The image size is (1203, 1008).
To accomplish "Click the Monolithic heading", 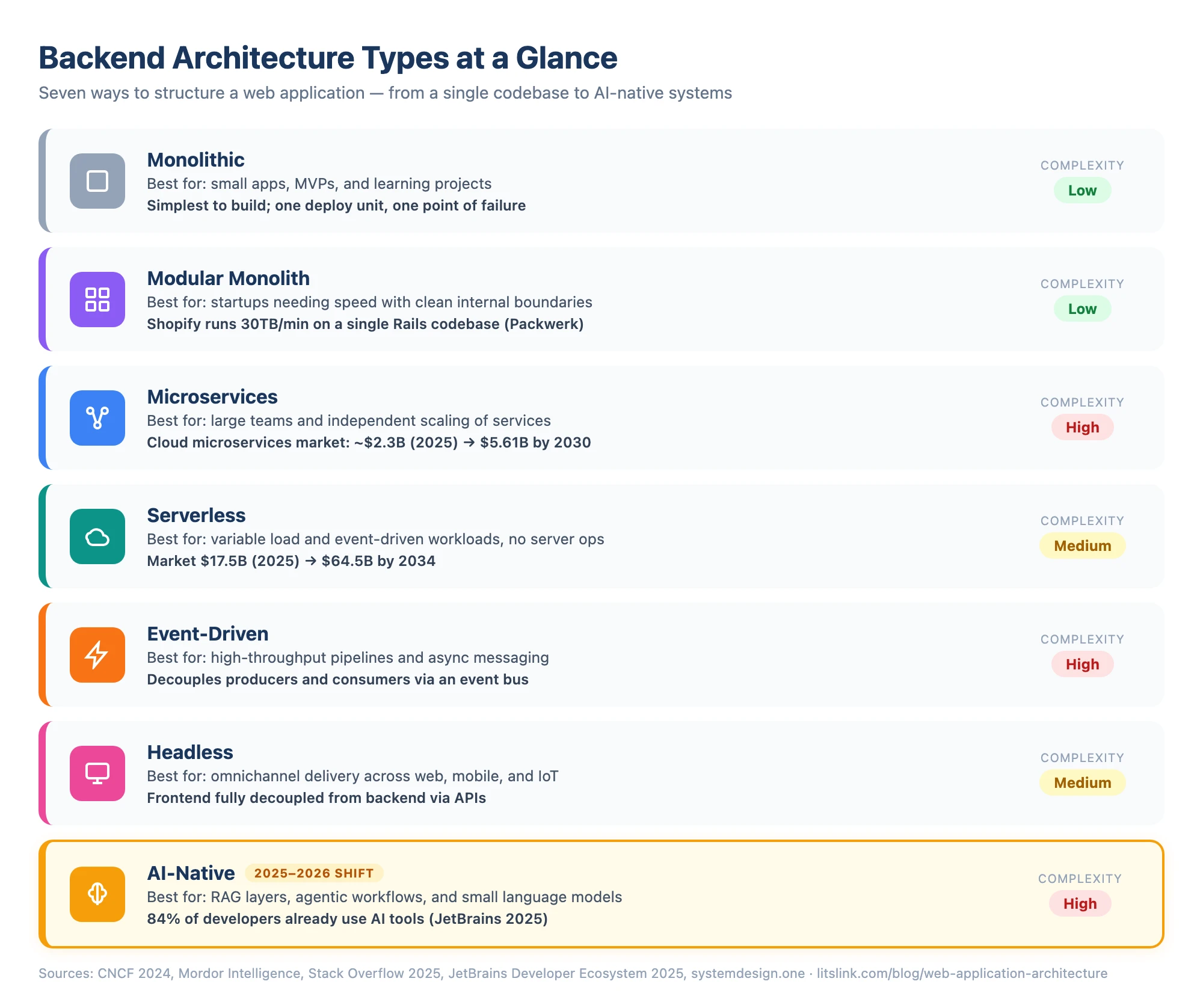I will click(195, 160).
